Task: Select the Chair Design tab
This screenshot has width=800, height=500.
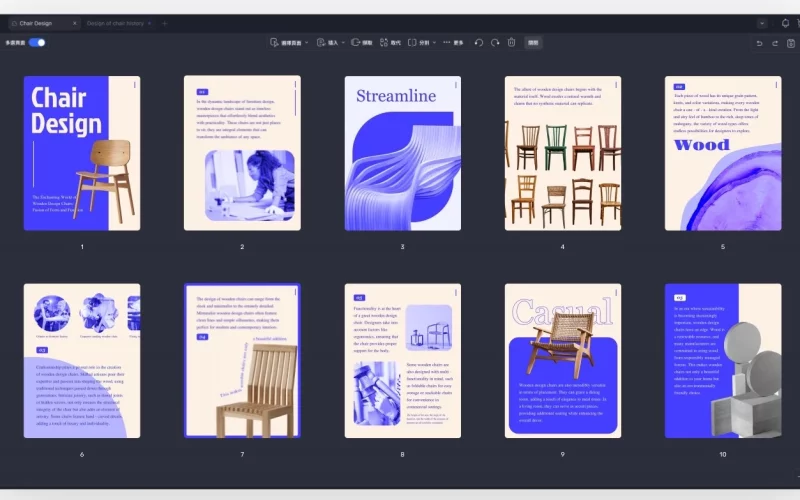Action: tap(37, 23)
